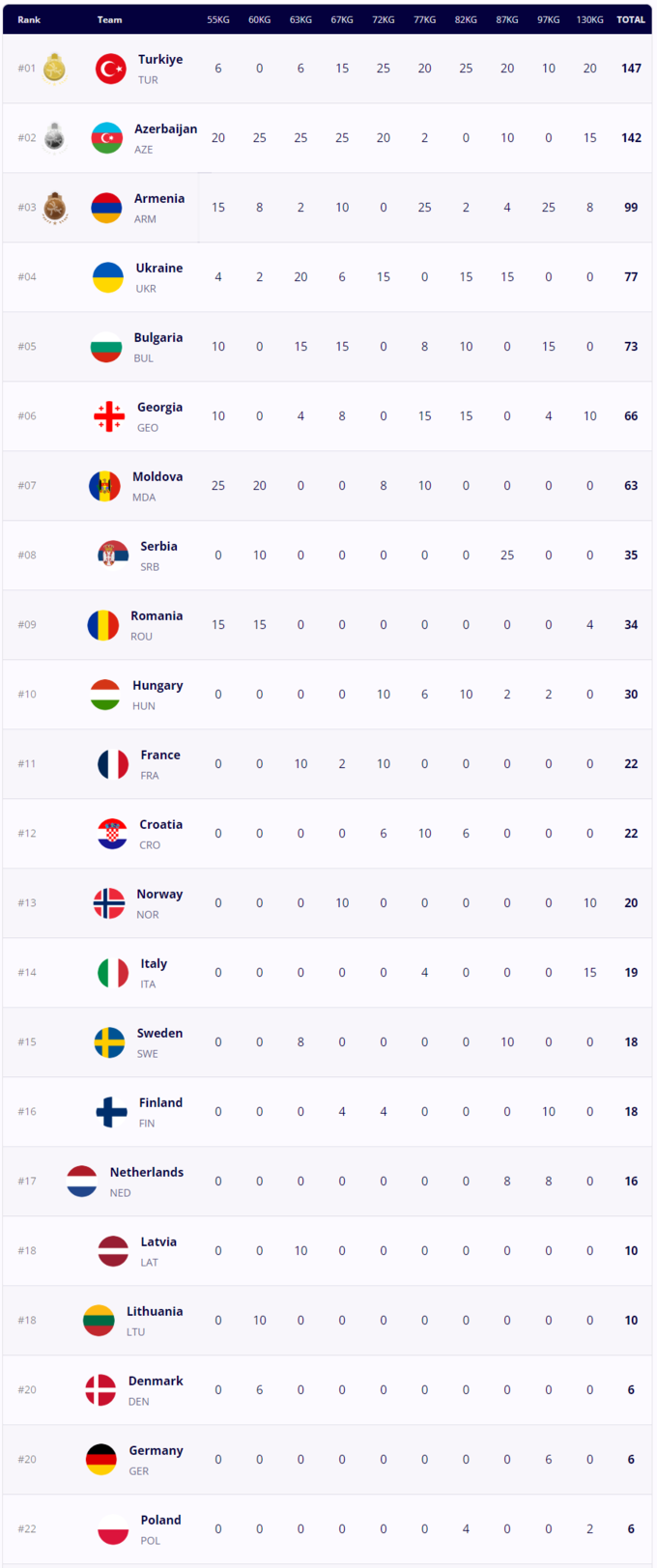Click Türkiye's total score of 147
The image size is (657, 1568).
tap(631, 69)
